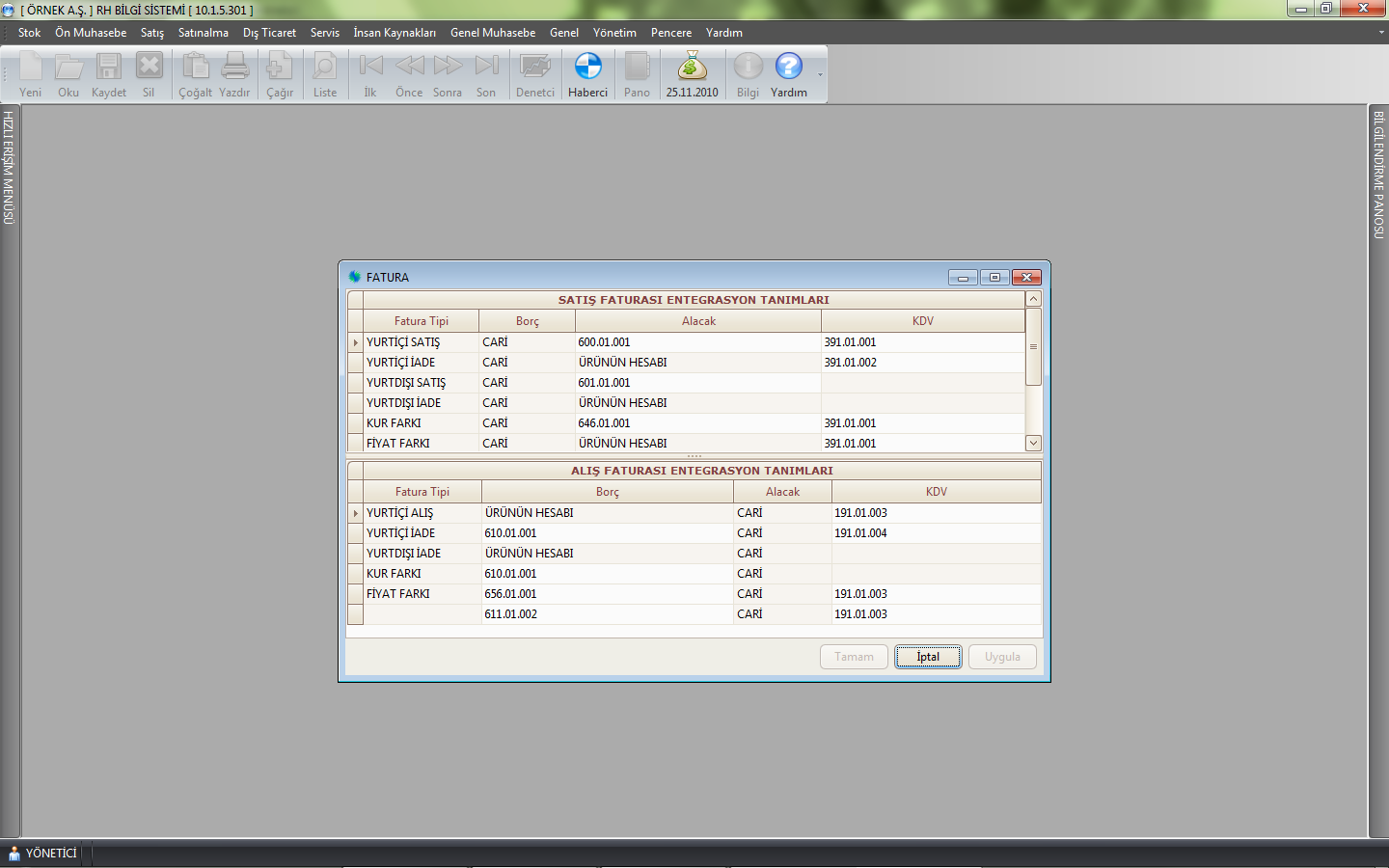Expand the Bilgilendirme Panosu side panel
Screen dimensions: 1389x868
1378,175
